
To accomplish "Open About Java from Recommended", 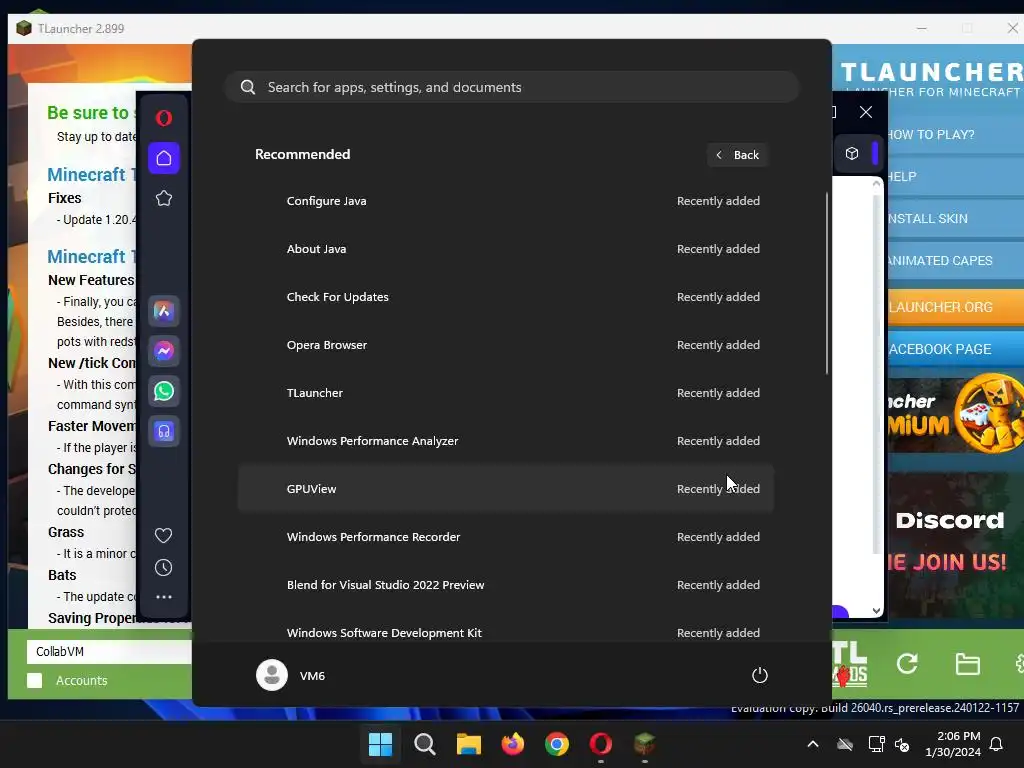I will [x=505, y=249].
